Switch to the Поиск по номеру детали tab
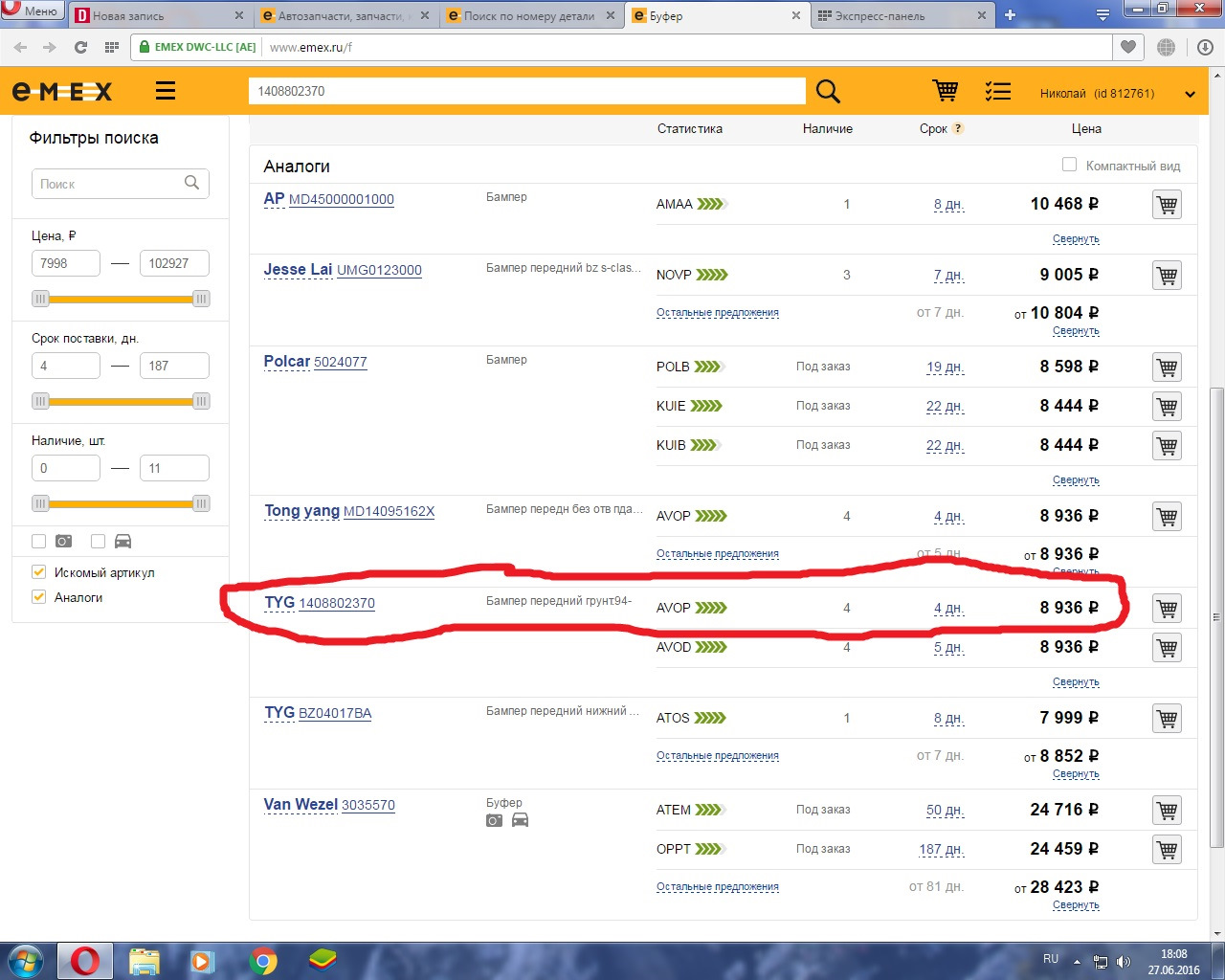Viewport: 1225px width, 980px height. tap(533, 15)
